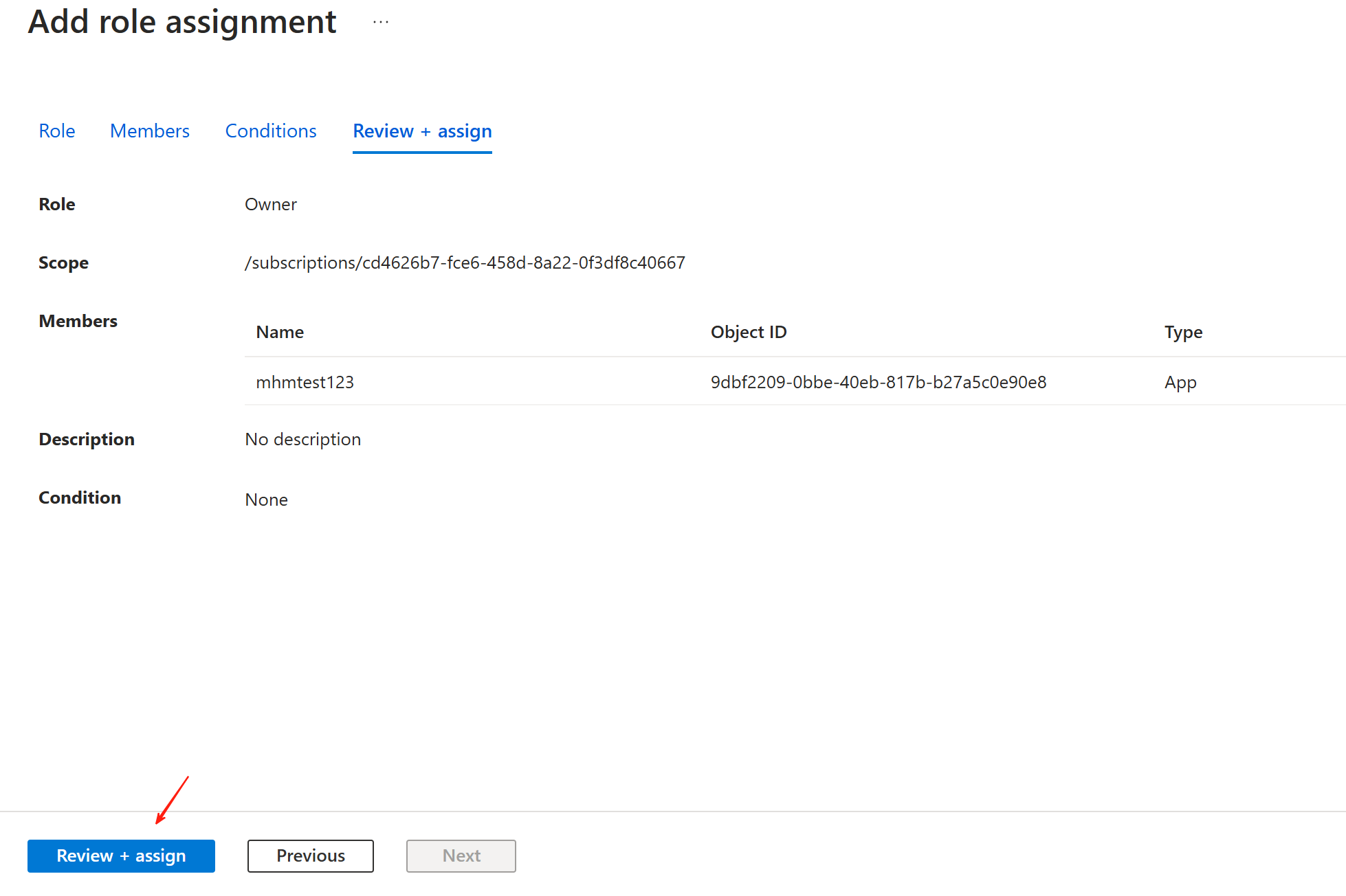Image resolution: width=1346 pixels, height=896 pixels.
Task: Select the Review + assign tab
Action: pyautogui.click(x=422, y=131)
